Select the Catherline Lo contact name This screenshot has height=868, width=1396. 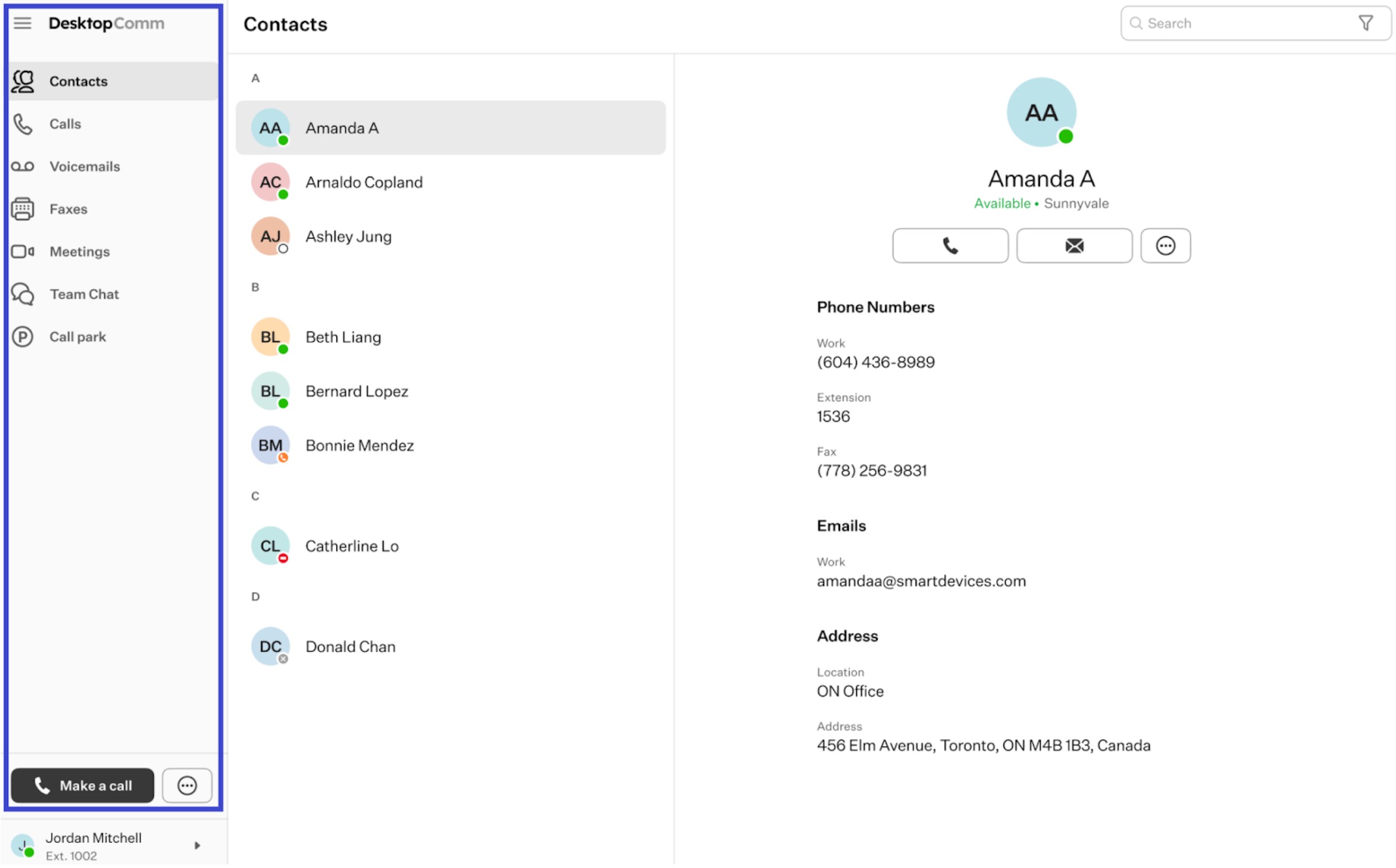tap(352, 547)
